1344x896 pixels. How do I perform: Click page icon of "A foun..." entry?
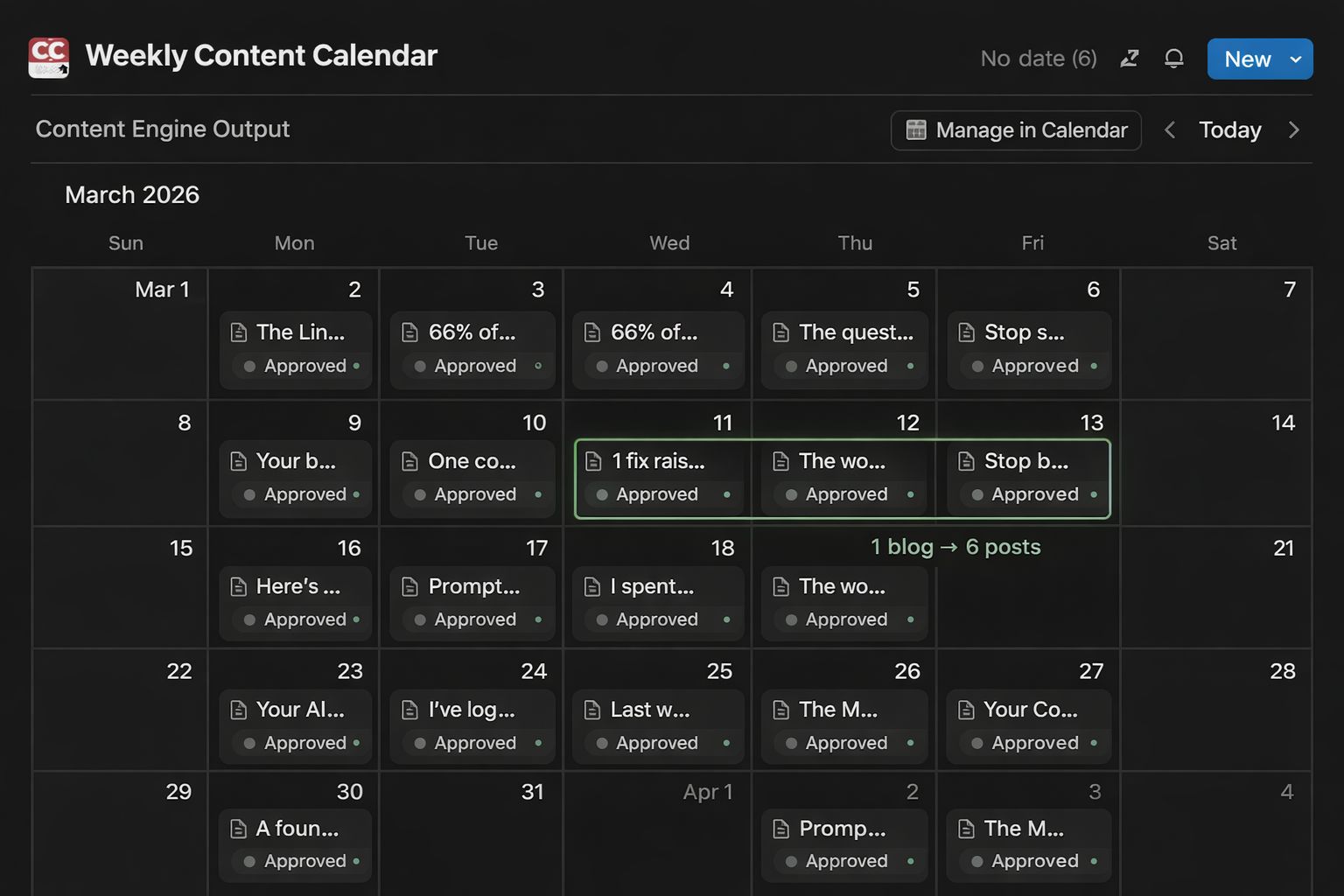coord(238,829)
